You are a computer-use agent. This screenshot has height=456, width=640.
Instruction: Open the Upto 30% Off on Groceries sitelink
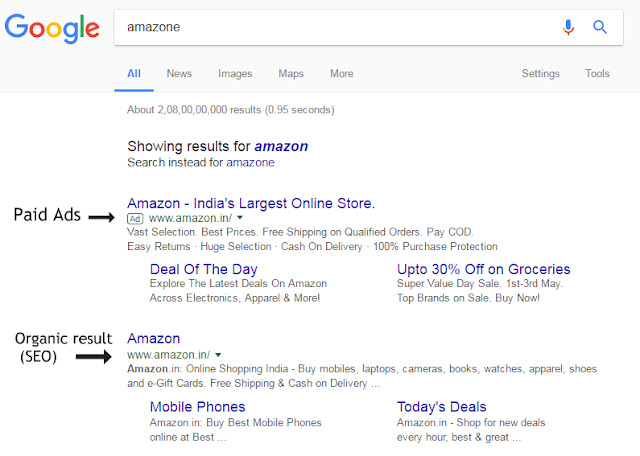[484, 269]
